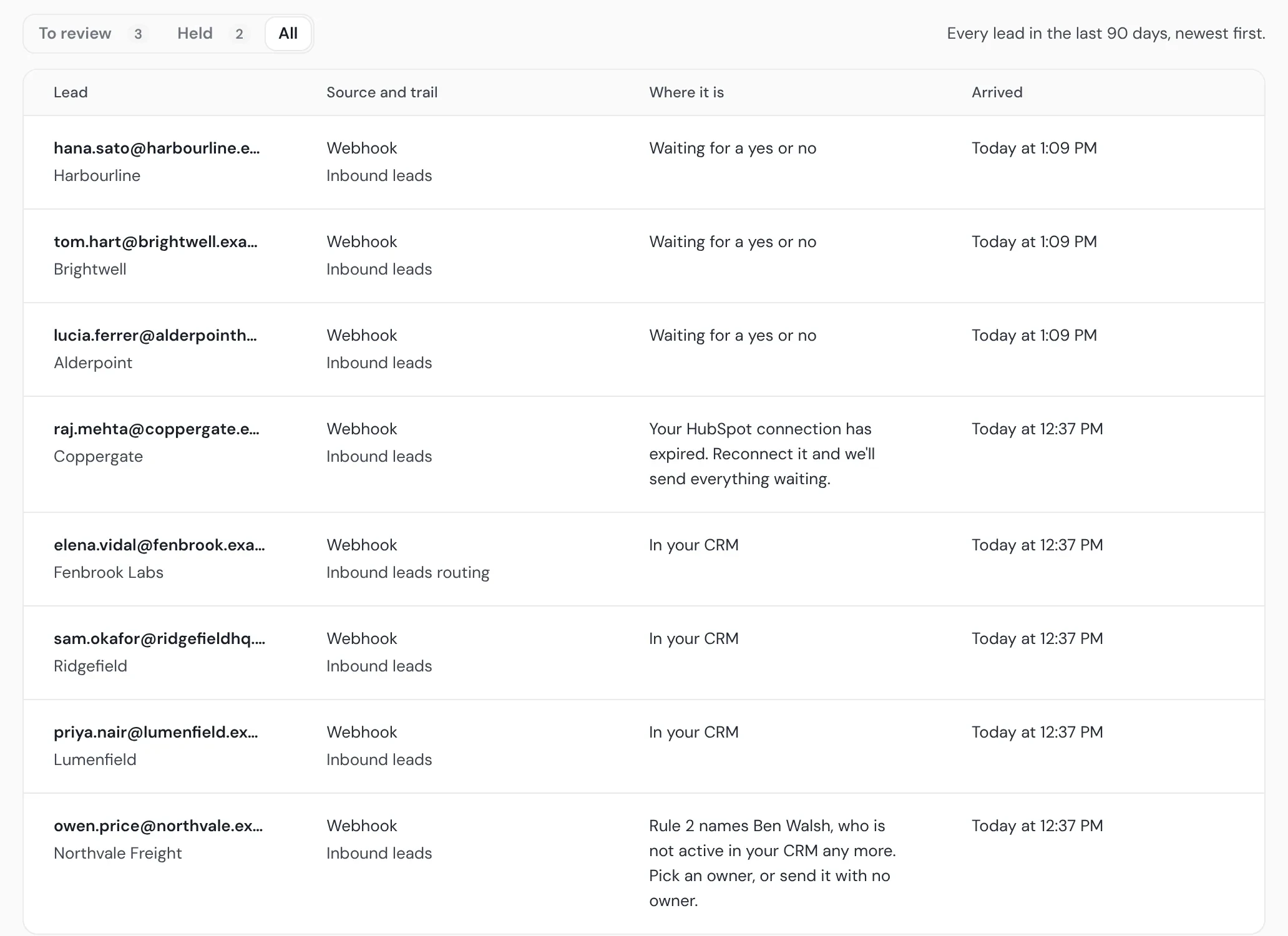Switch to the To review tab

tap(93, 34)
